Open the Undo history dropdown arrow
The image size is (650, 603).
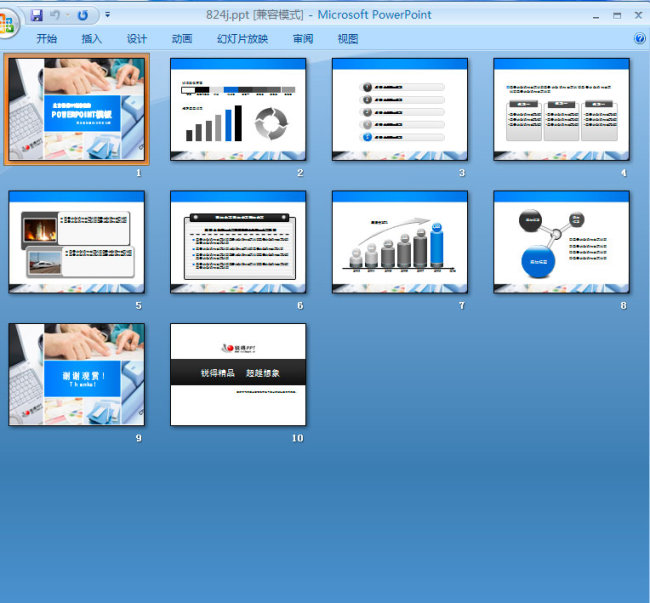[x=66, y=15]
